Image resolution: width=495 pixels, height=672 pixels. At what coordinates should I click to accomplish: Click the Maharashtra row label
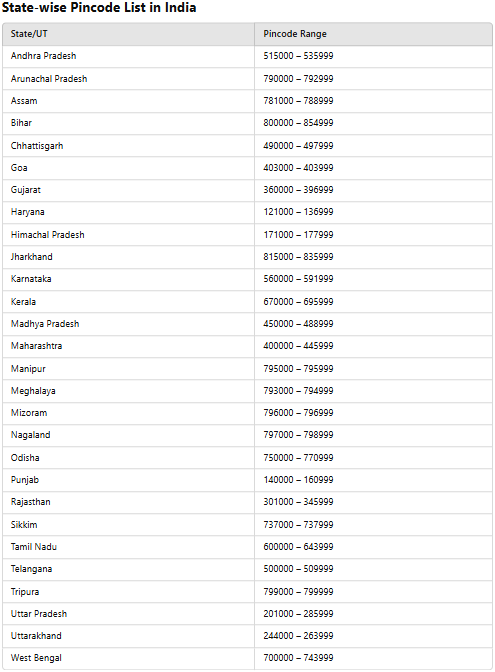tap(36, 346)
